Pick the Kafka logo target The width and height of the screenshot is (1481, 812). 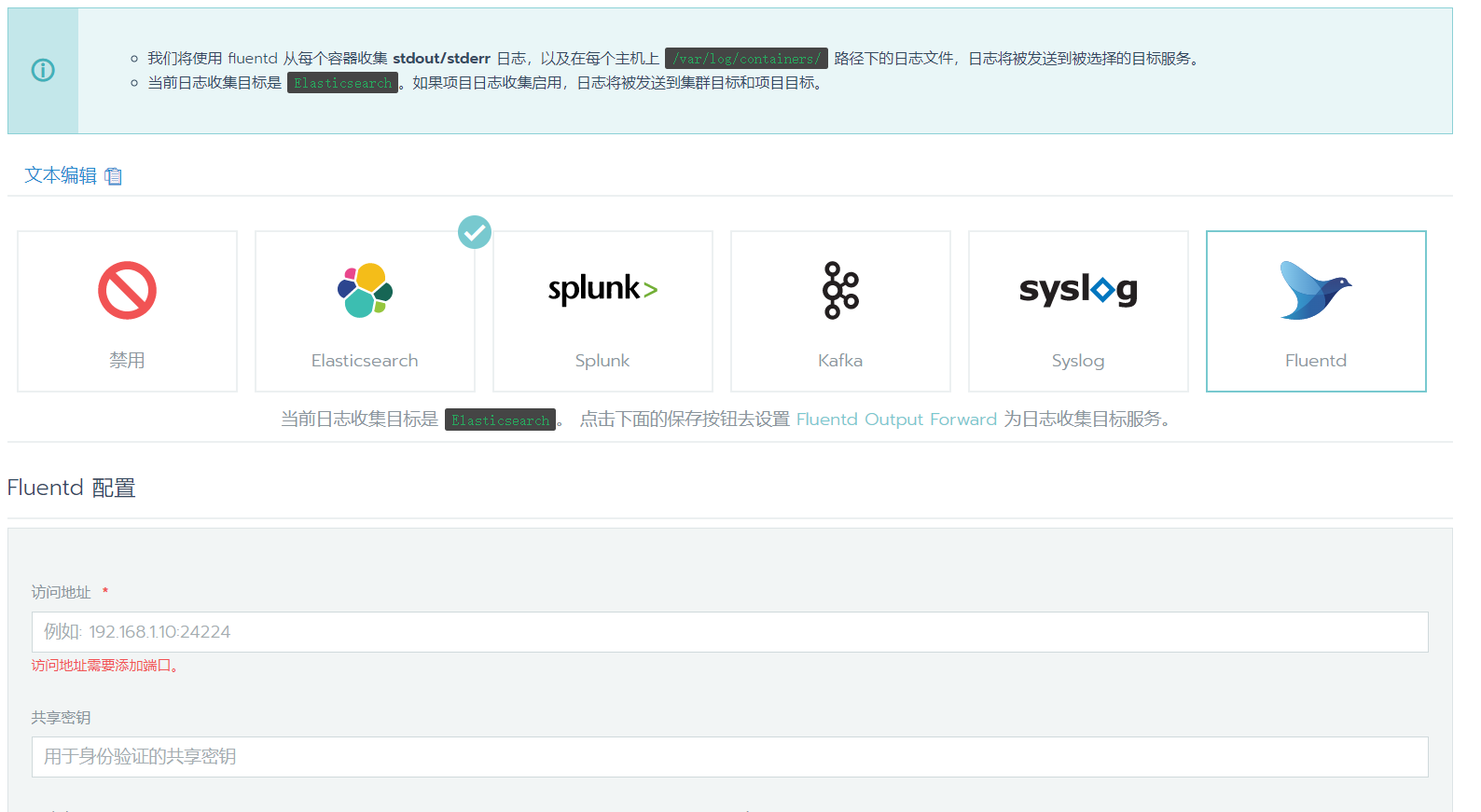pyautogui.click(x=840, y=290)
